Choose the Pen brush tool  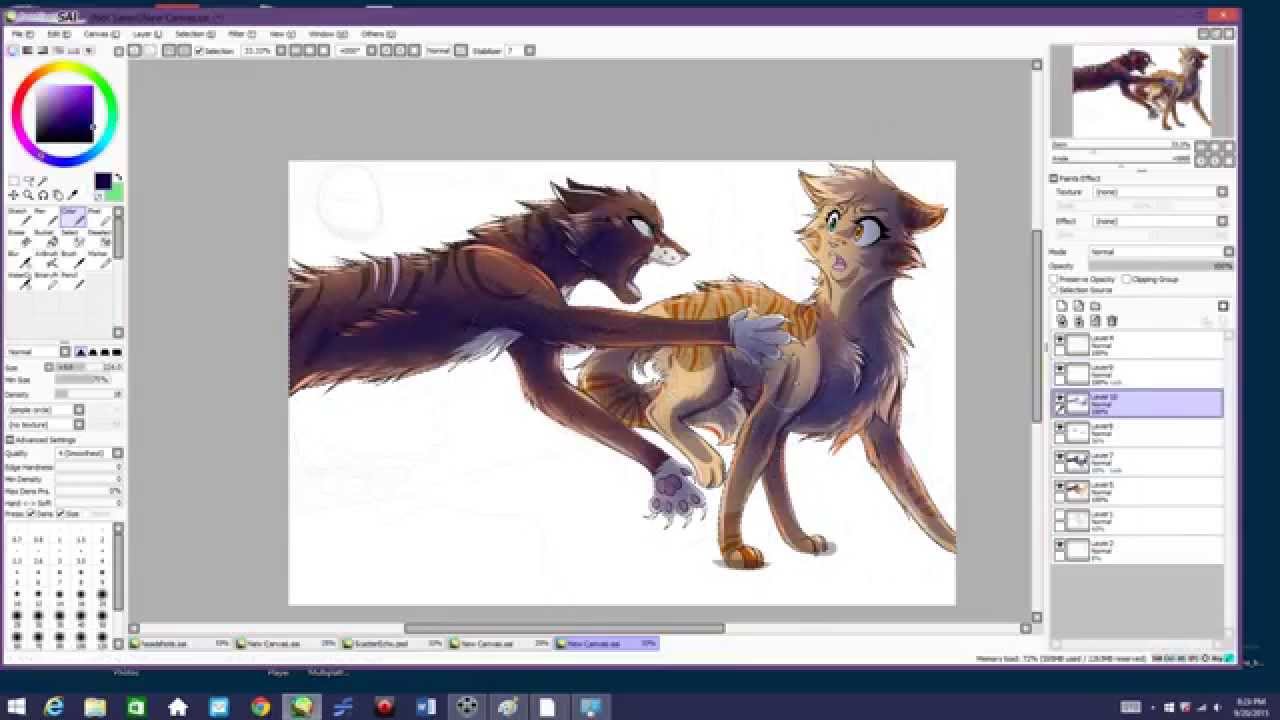44,216
